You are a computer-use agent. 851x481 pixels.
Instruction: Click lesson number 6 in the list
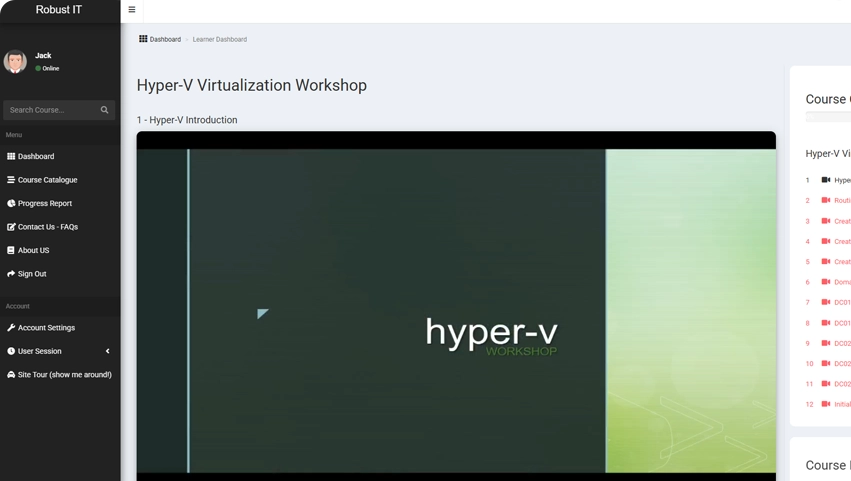(808, 282)
